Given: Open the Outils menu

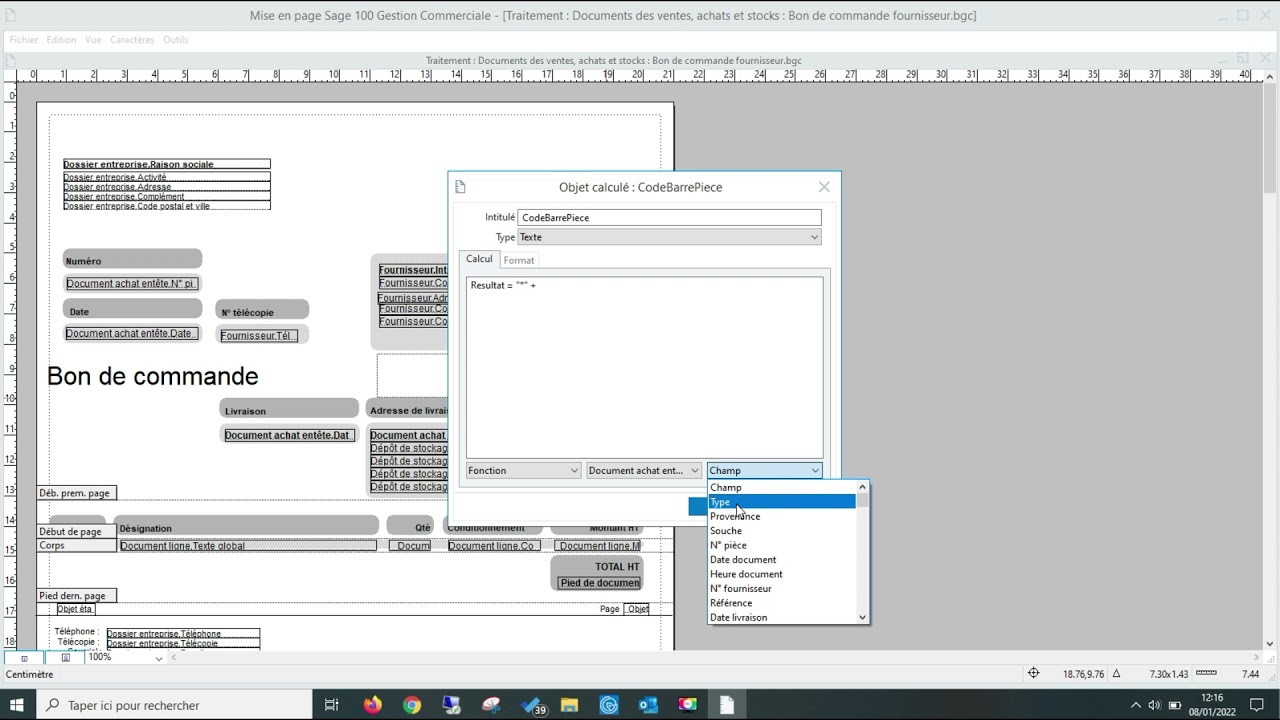Looking at the screenshot, I should click(x=176, y=40).
